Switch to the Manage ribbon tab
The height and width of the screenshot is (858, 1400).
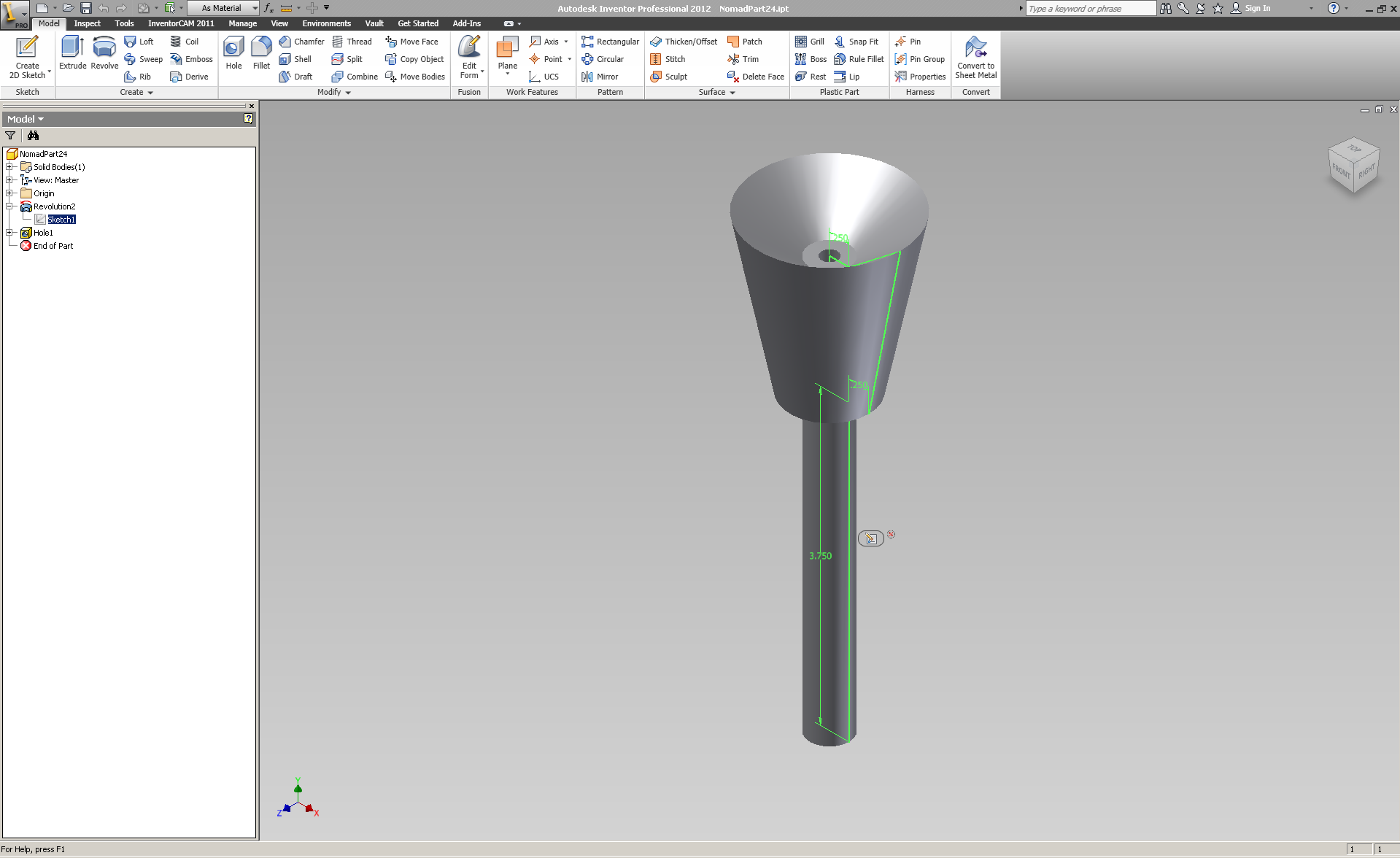point(243,23)
